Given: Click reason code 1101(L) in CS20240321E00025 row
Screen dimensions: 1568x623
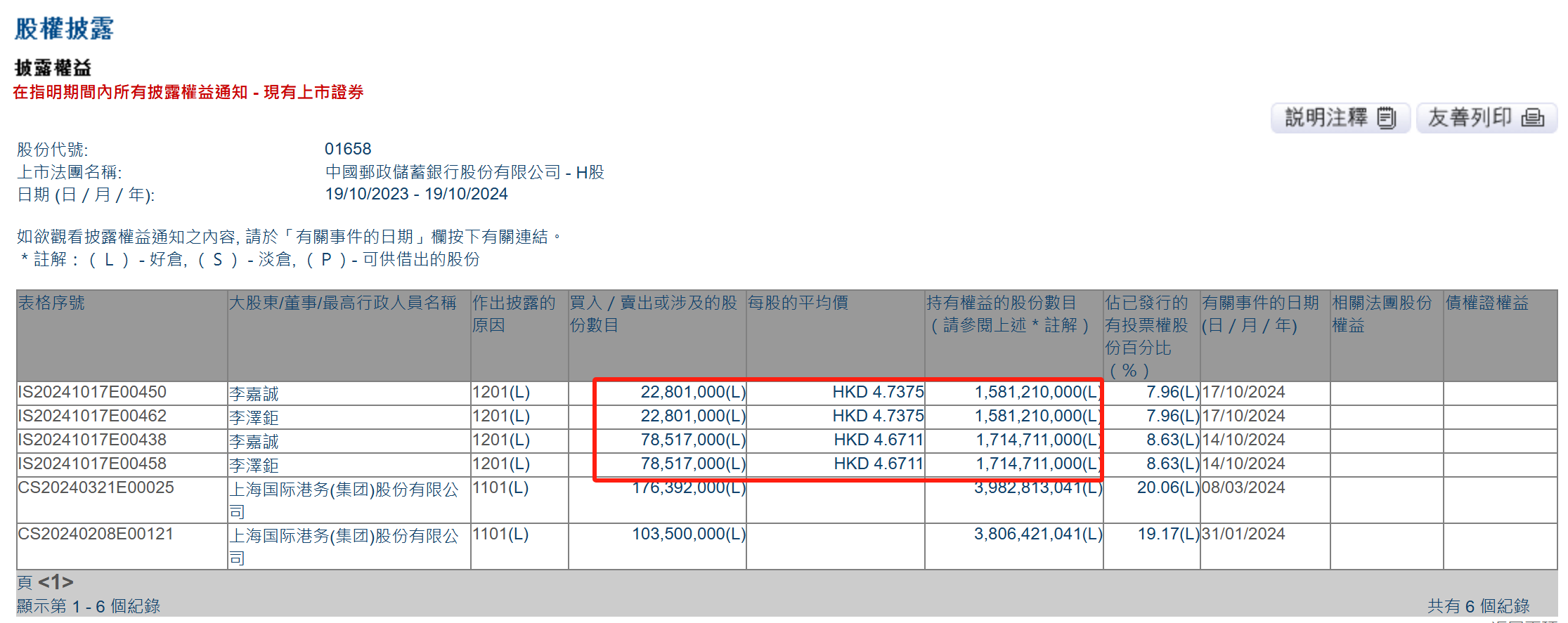Looking at the screenshot, I should pyautogui.click(x=500, y=487).
